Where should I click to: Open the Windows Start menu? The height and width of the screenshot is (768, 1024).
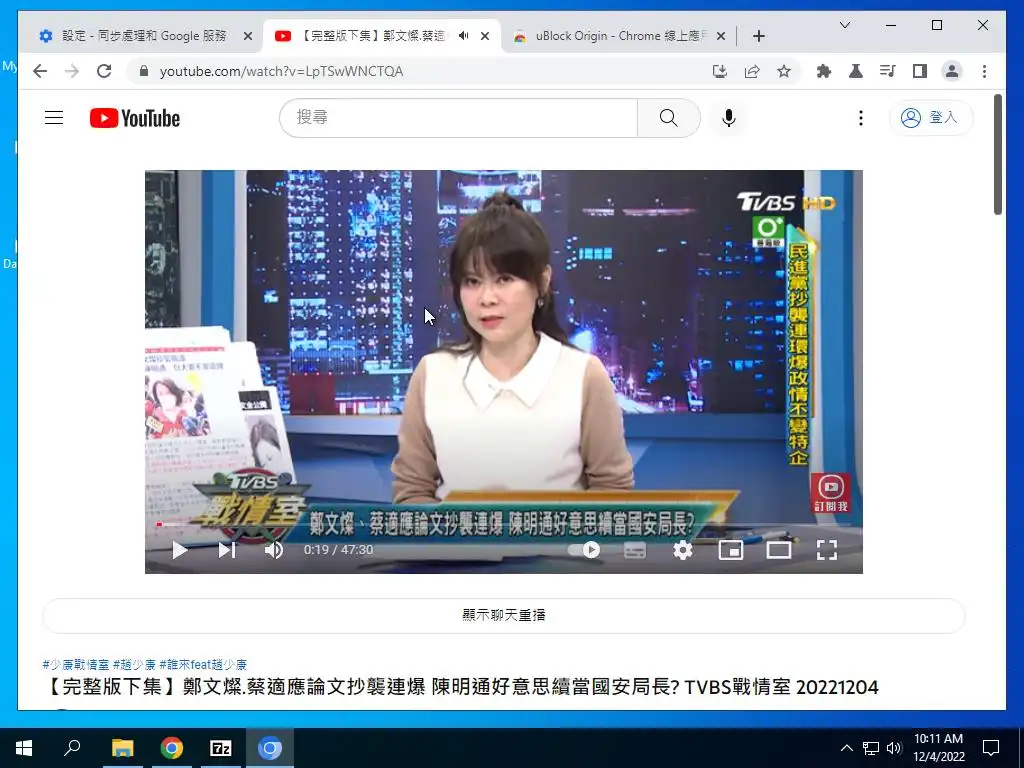[x=24, y=748]
